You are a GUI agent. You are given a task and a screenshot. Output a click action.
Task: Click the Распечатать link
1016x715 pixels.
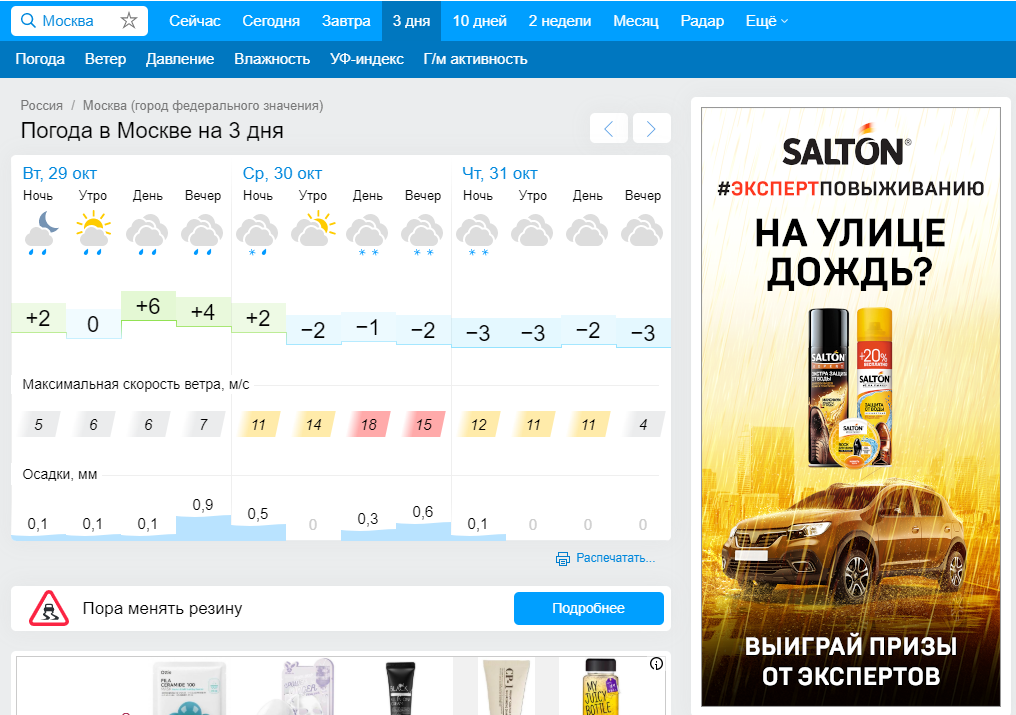(x=616, y=558)
